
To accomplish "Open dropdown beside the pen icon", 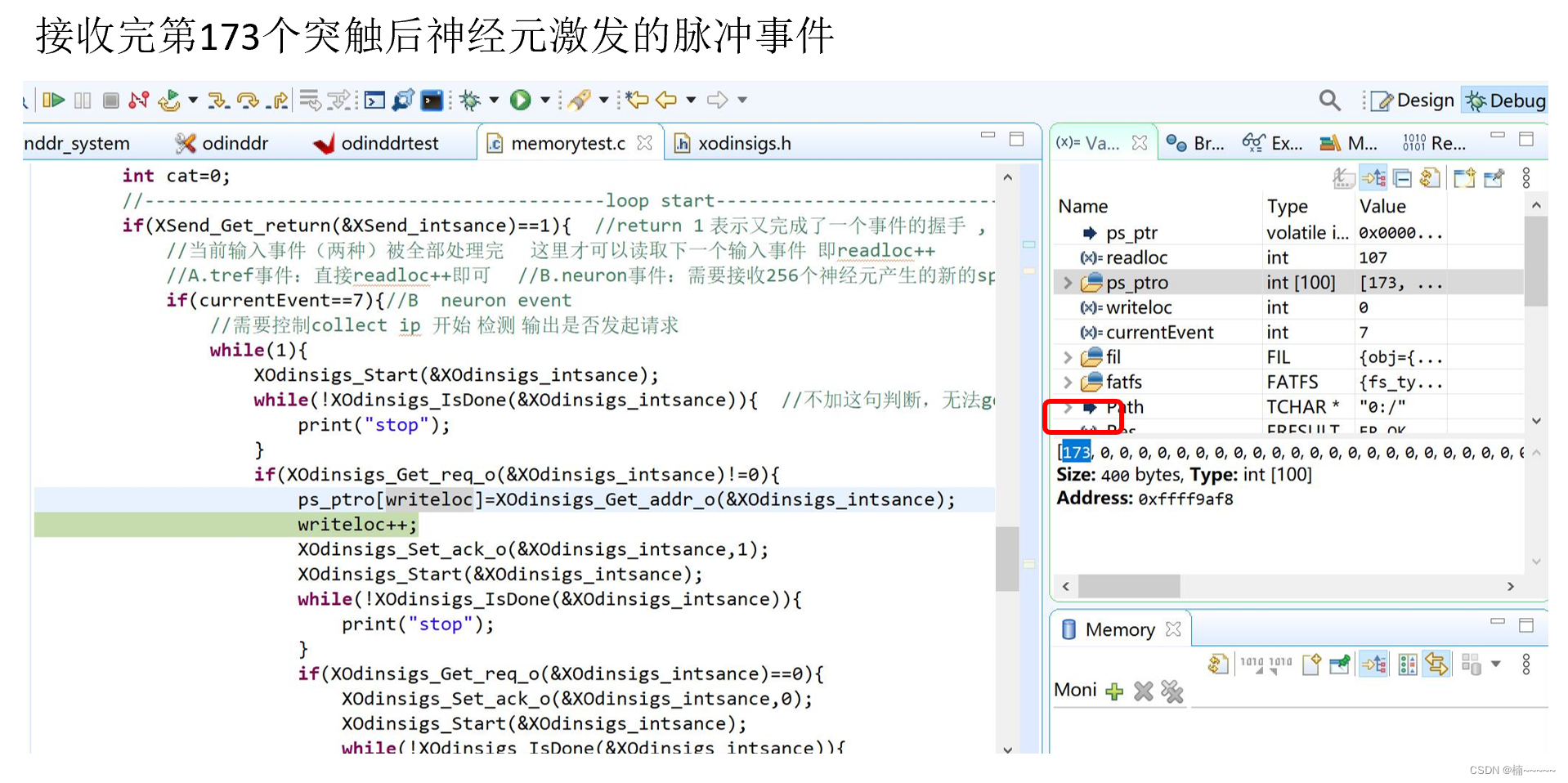I will [603, 100].
